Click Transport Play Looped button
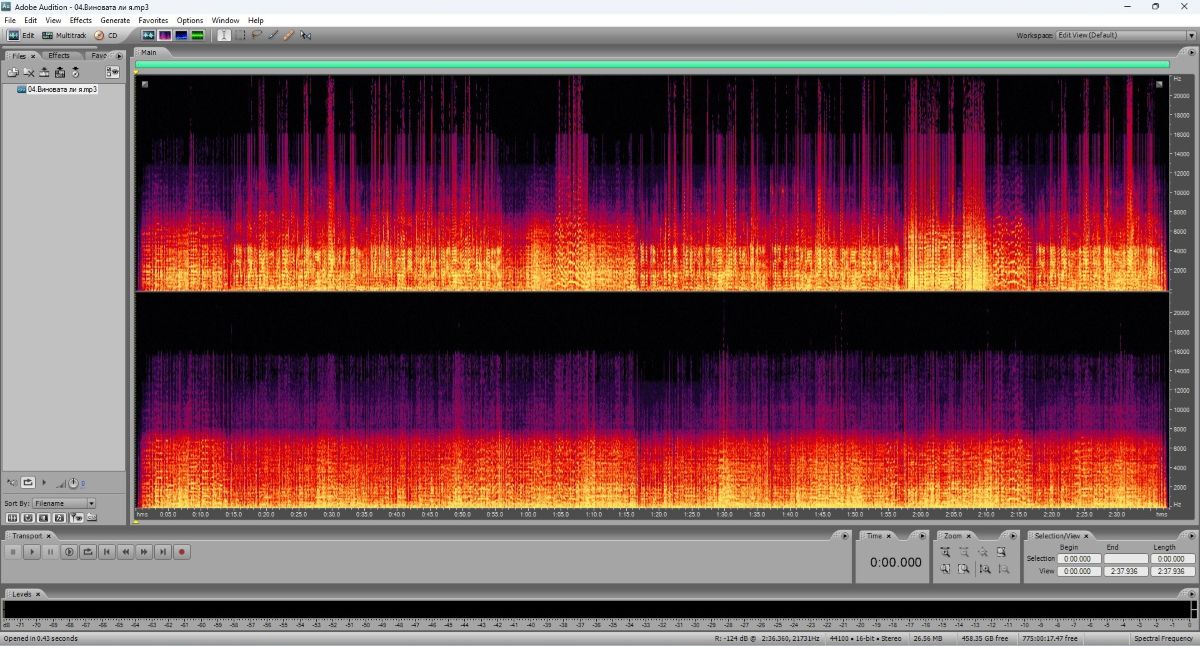The height and width of the screenshot is (646, 1200). [88, 551]
